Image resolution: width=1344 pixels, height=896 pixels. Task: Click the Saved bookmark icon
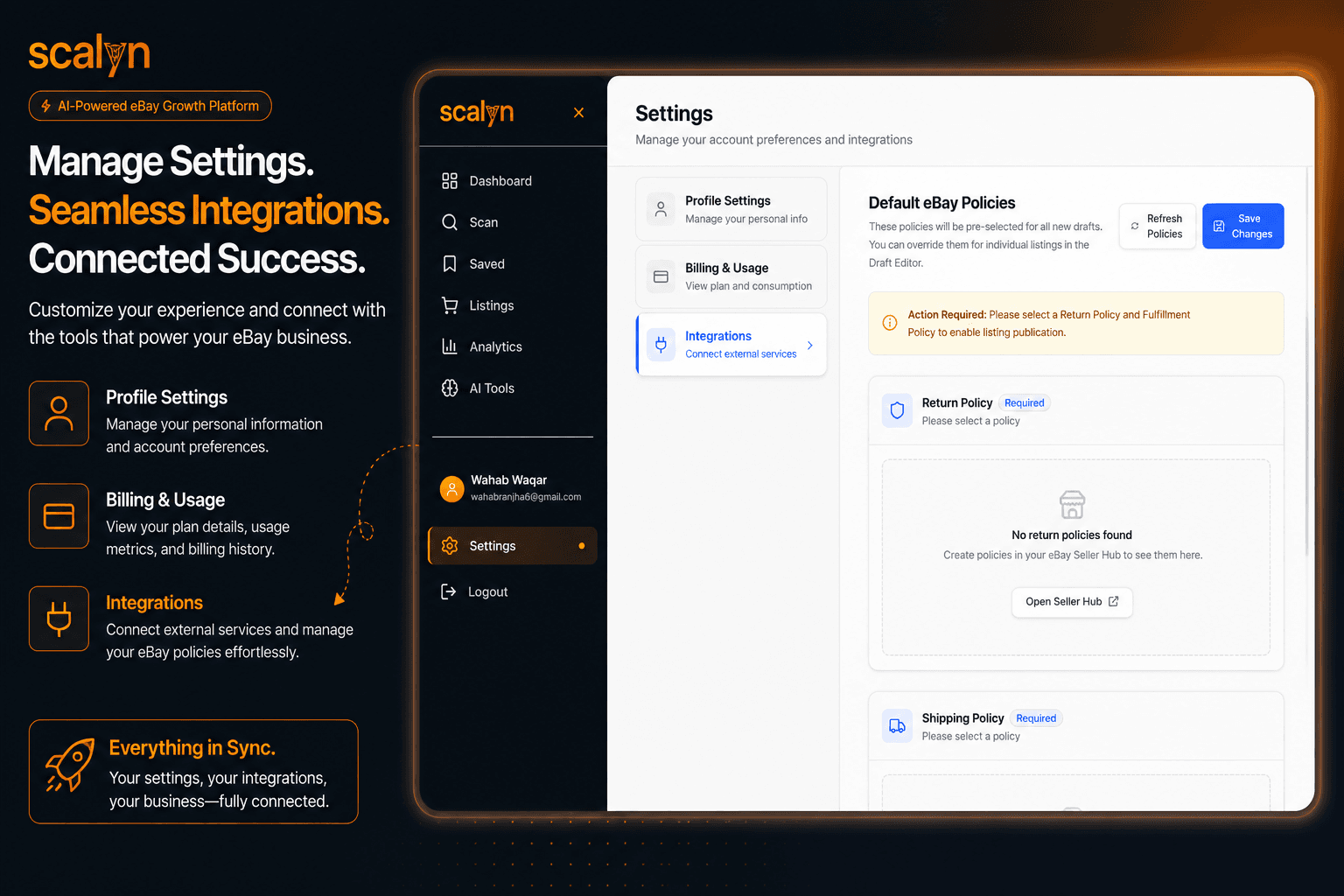pos(450,263)
